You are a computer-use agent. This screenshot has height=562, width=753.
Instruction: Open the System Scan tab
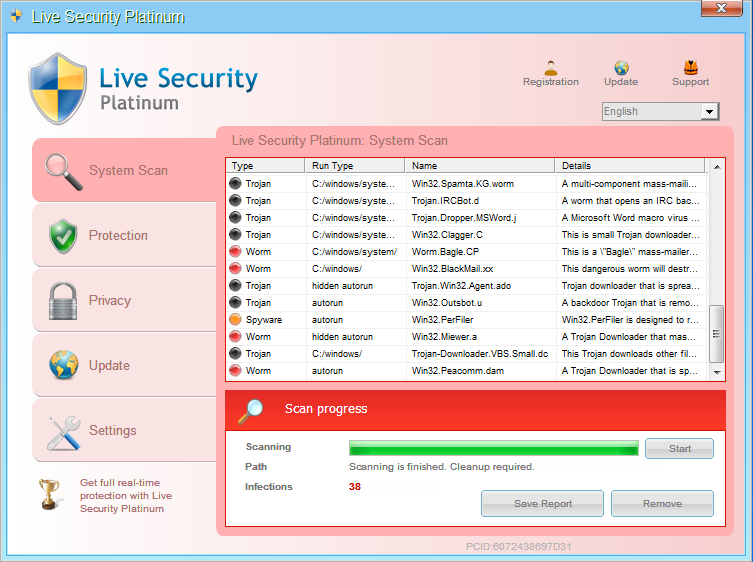(x=124, y=171)
